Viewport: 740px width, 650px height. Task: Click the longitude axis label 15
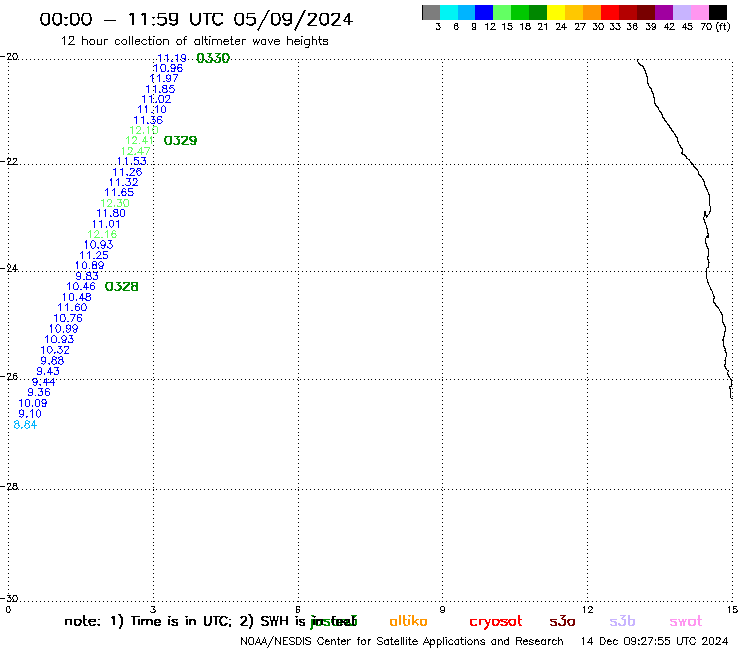coord(732,609)
